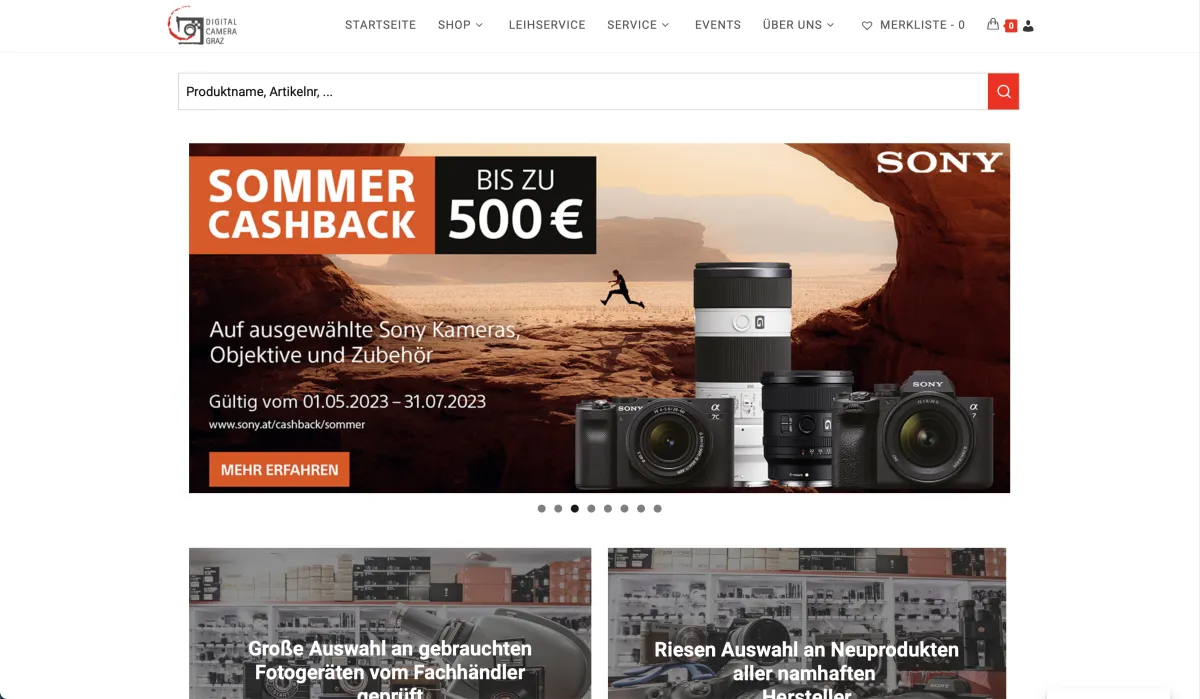The width and height of the screenshot is (1200, 699).
Task: Open the Neuprodukte selection tile
Action: 807,623
